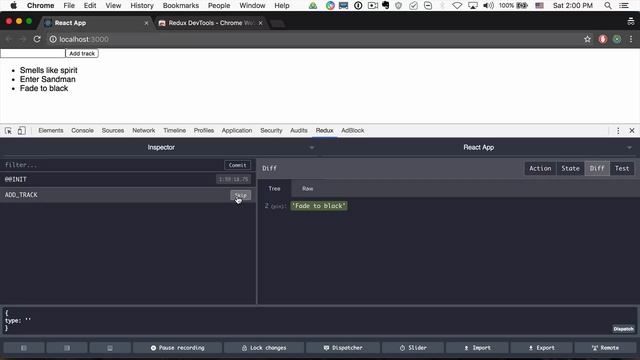The image size is (640, 360).
Task: Click the red extension icon in toolbar
Action: (603, 39)
